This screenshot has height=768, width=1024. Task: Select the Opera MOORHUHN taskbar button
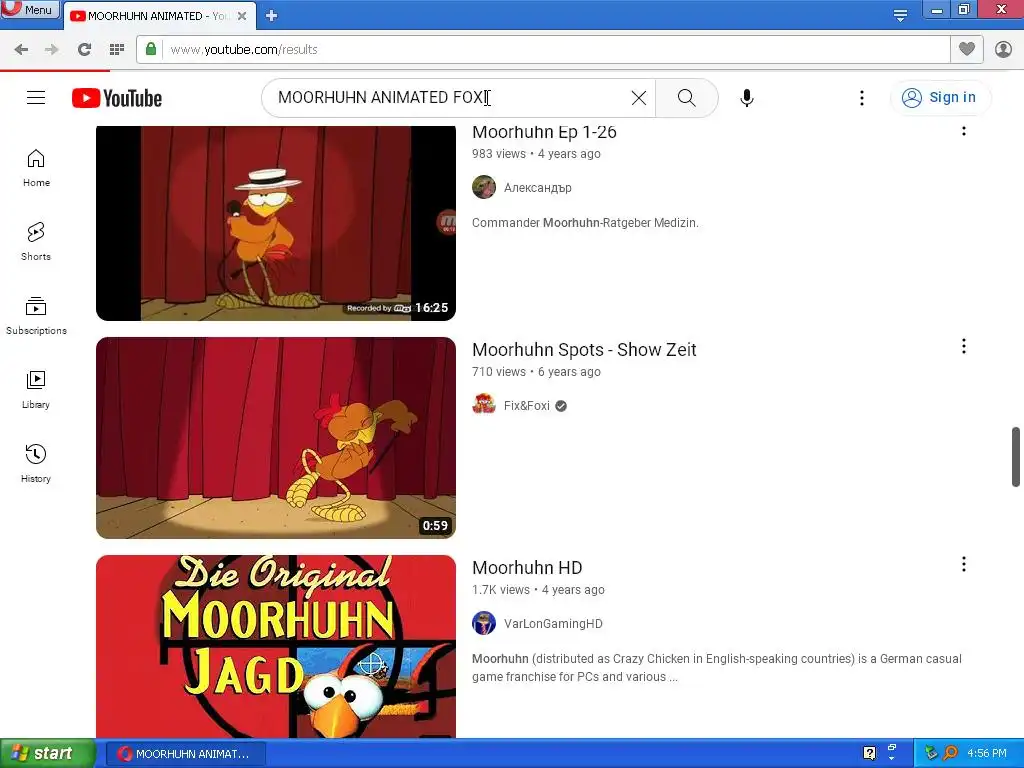click(x=185, y=754)
